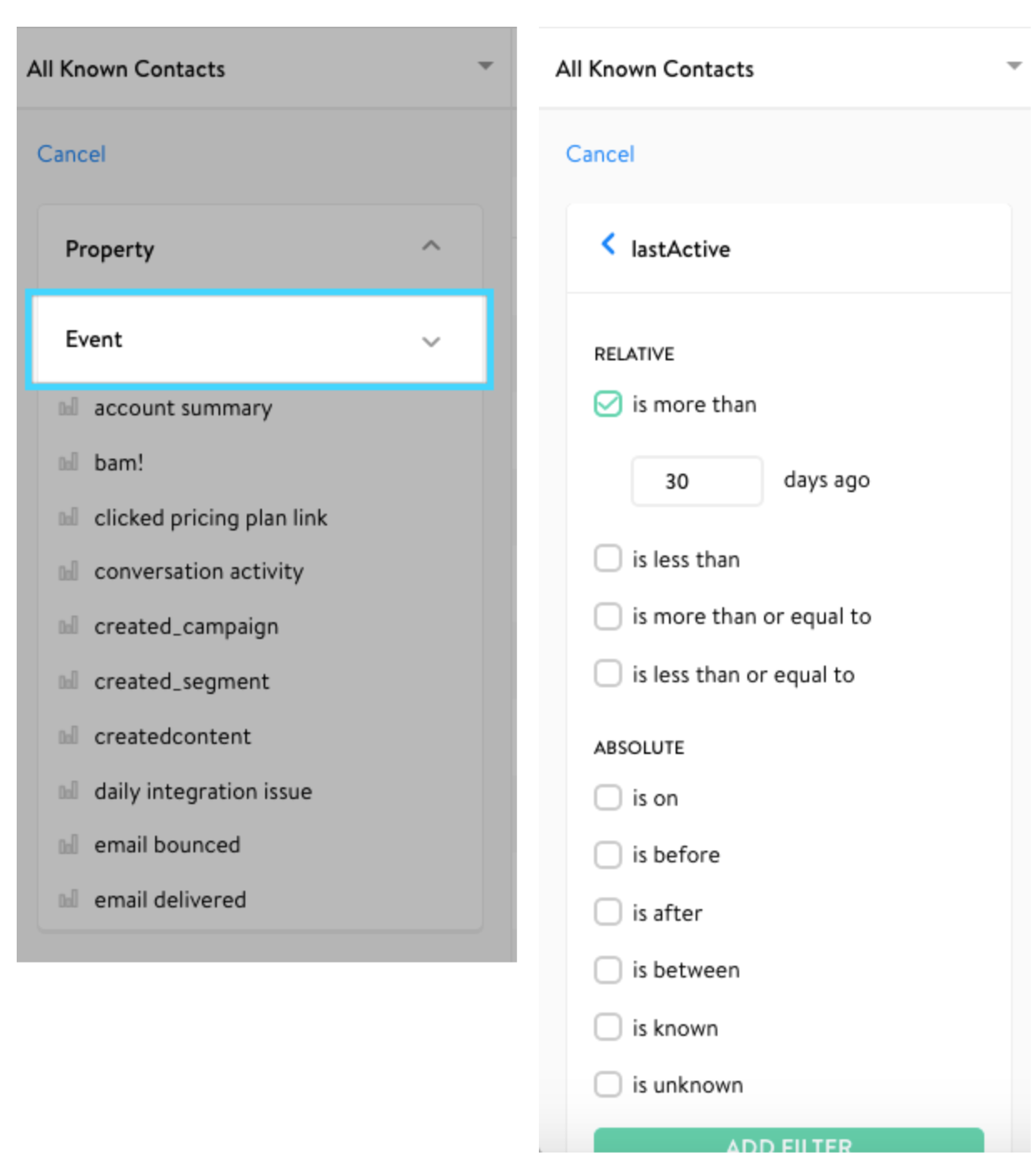Screen dimensions: 1036x1161
Task: Collapse the Property section chevron
Action: pos(430,246)
